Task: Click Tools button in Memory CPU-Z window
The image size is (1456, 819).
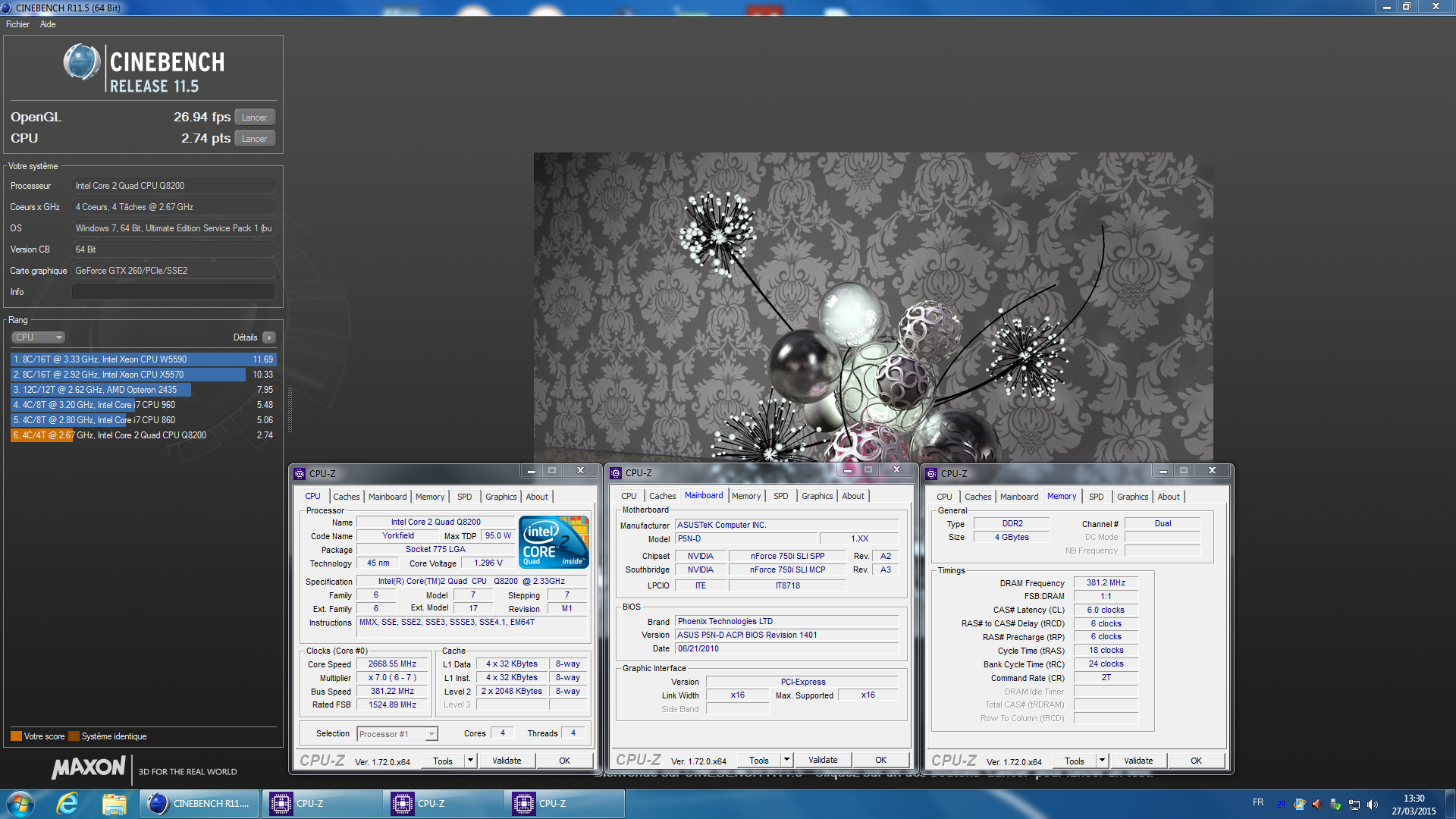Action: click(x=1075, y=761)
